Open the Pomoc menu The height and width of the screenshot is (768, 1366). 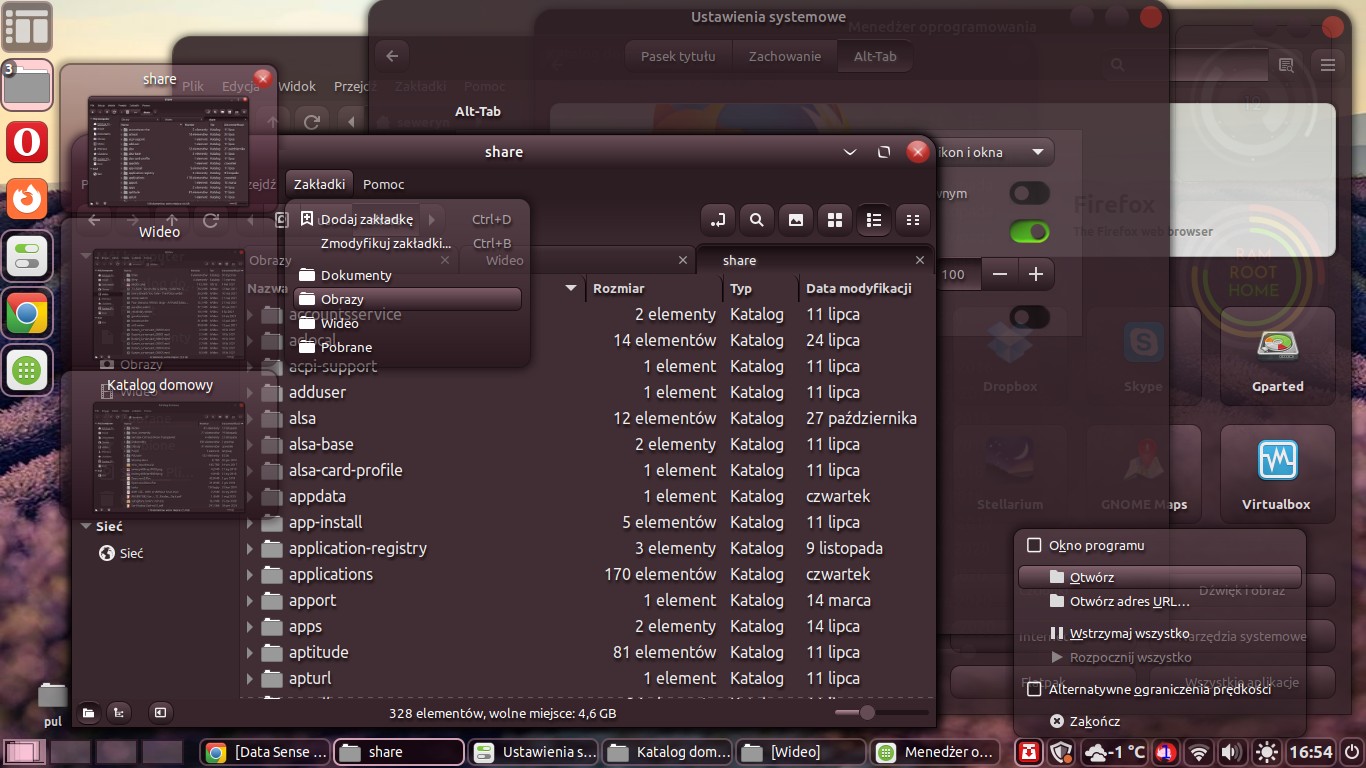(x=384, y=184)
